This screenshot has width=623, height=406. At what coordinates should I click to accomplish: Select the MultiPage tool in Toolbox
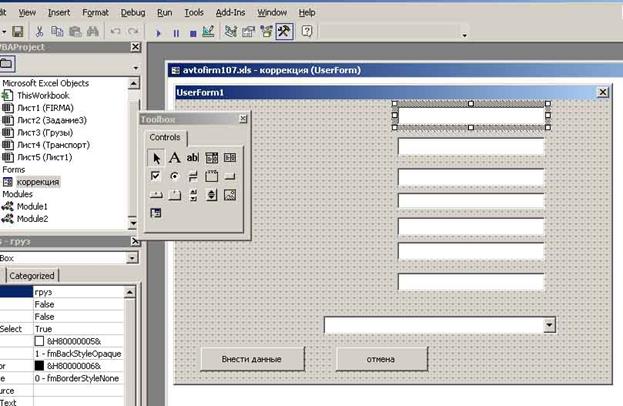(174, 195)
